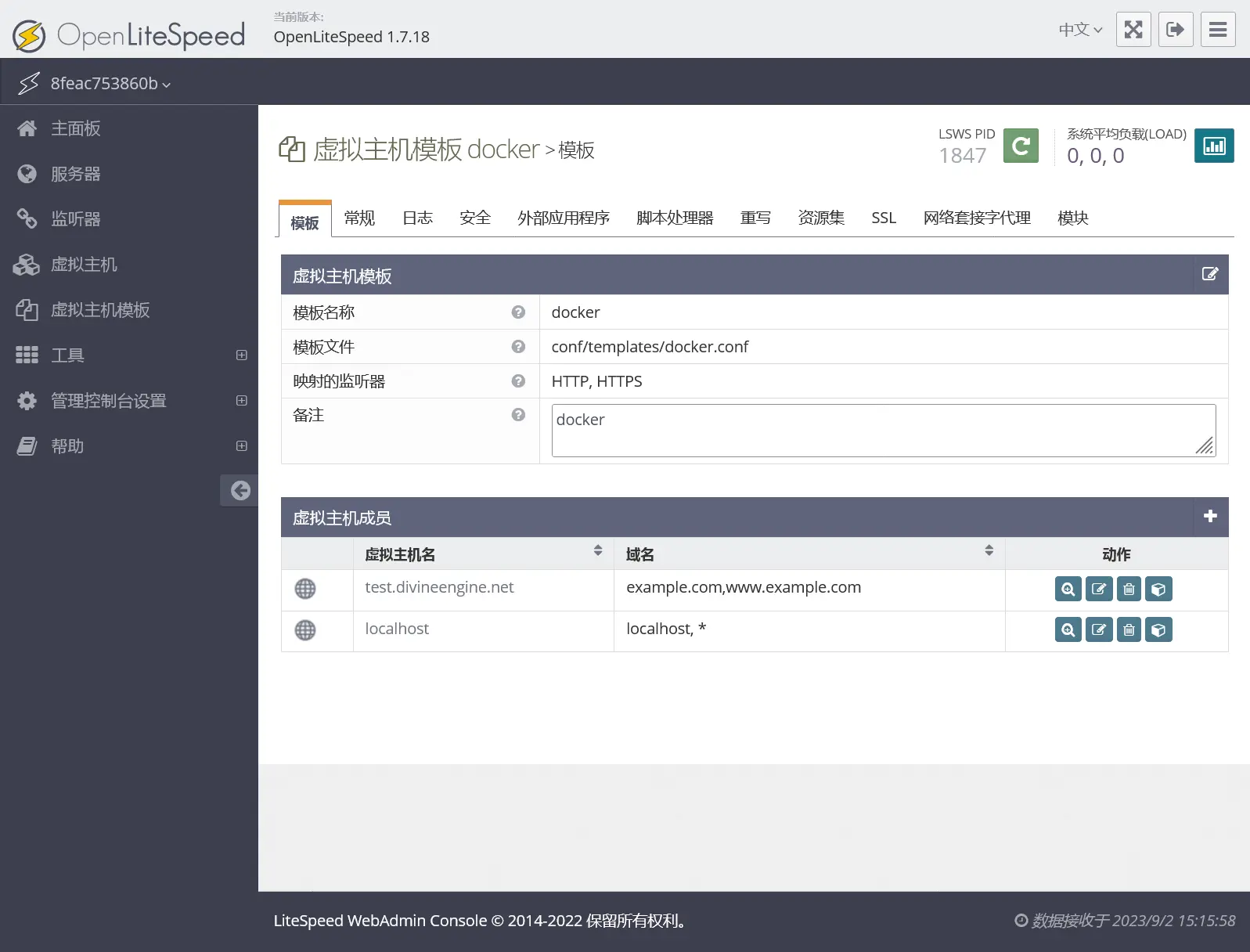Switch to the 安全 tab
The width and height of the screenshot is (1250, 952).
click(475, 218)
